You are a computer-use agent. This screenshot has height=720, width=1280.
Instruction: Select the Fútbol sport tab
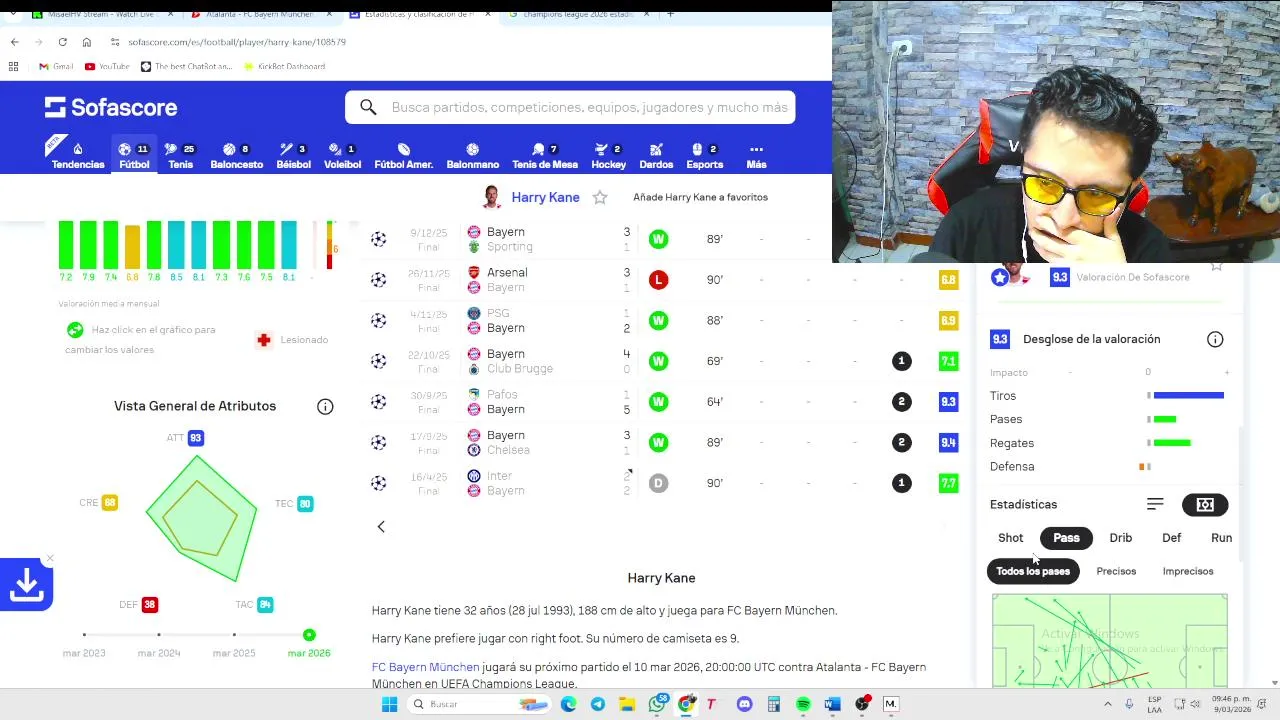pos(134,155)
